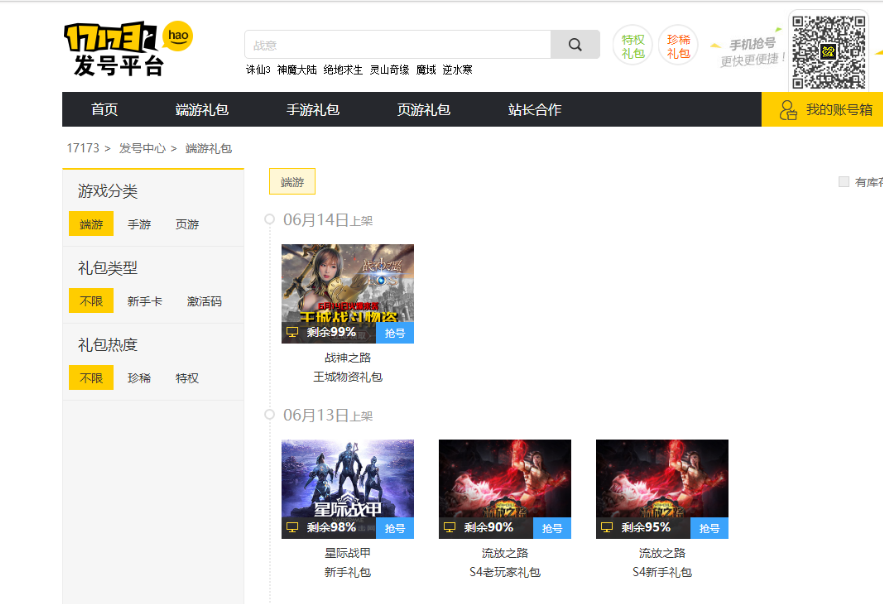Image resolution: width=883 pixels, height=604 pixels.
Task: Open the 端游礼包 navigation tab
Action: click(202, 109)
